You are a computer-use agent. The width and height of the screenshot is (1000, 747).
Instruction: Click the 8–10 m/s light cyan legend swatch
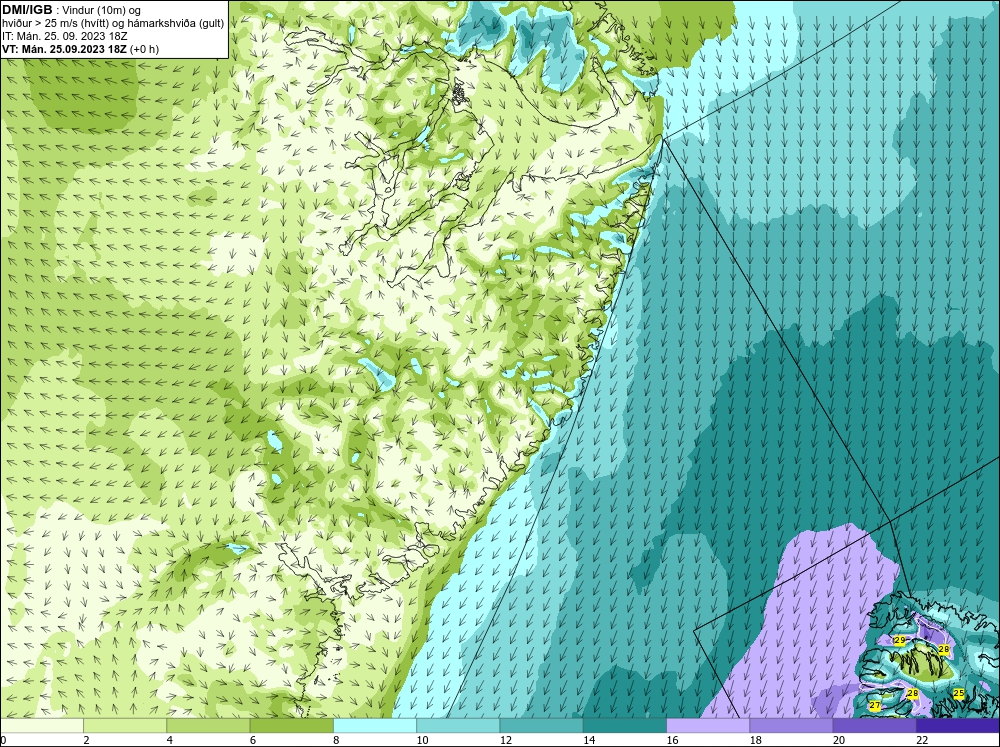(375, 725)
